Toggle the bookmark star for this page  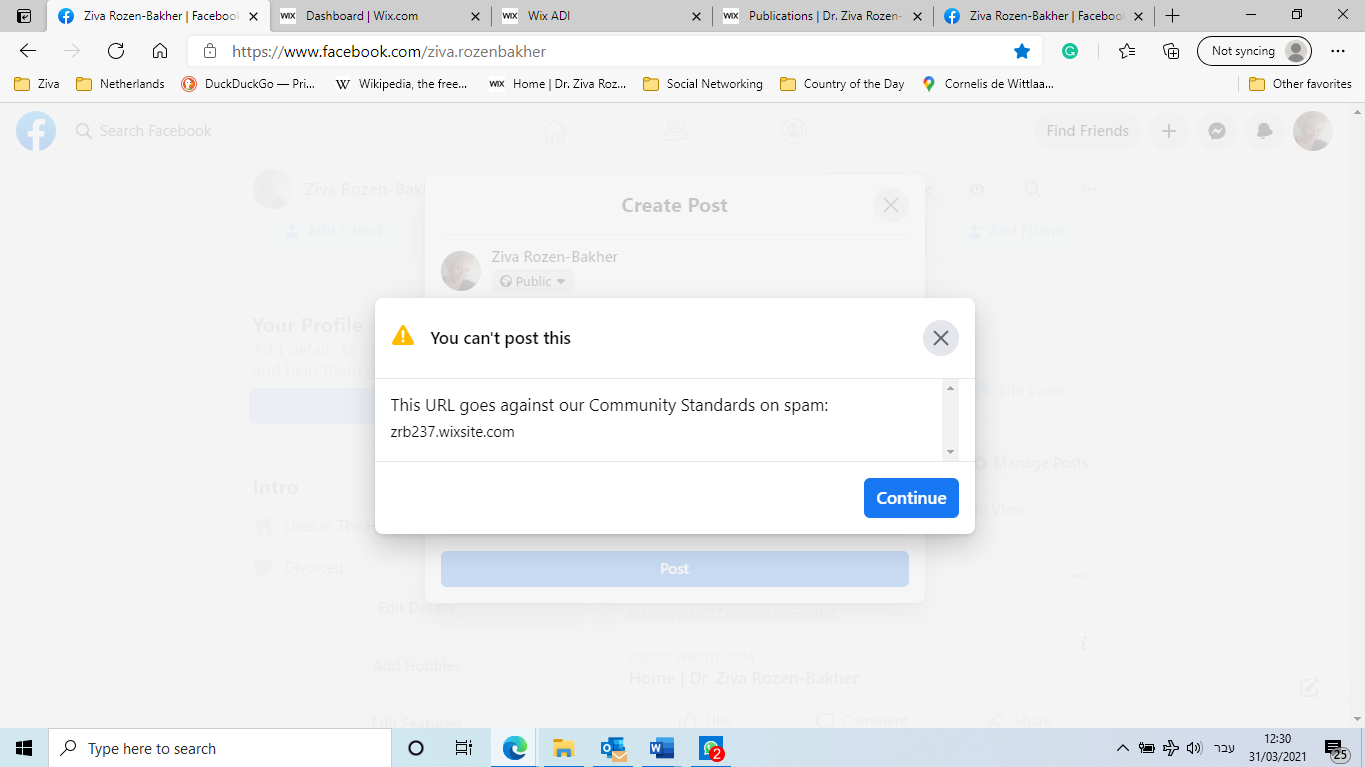tap(1021, 49)
